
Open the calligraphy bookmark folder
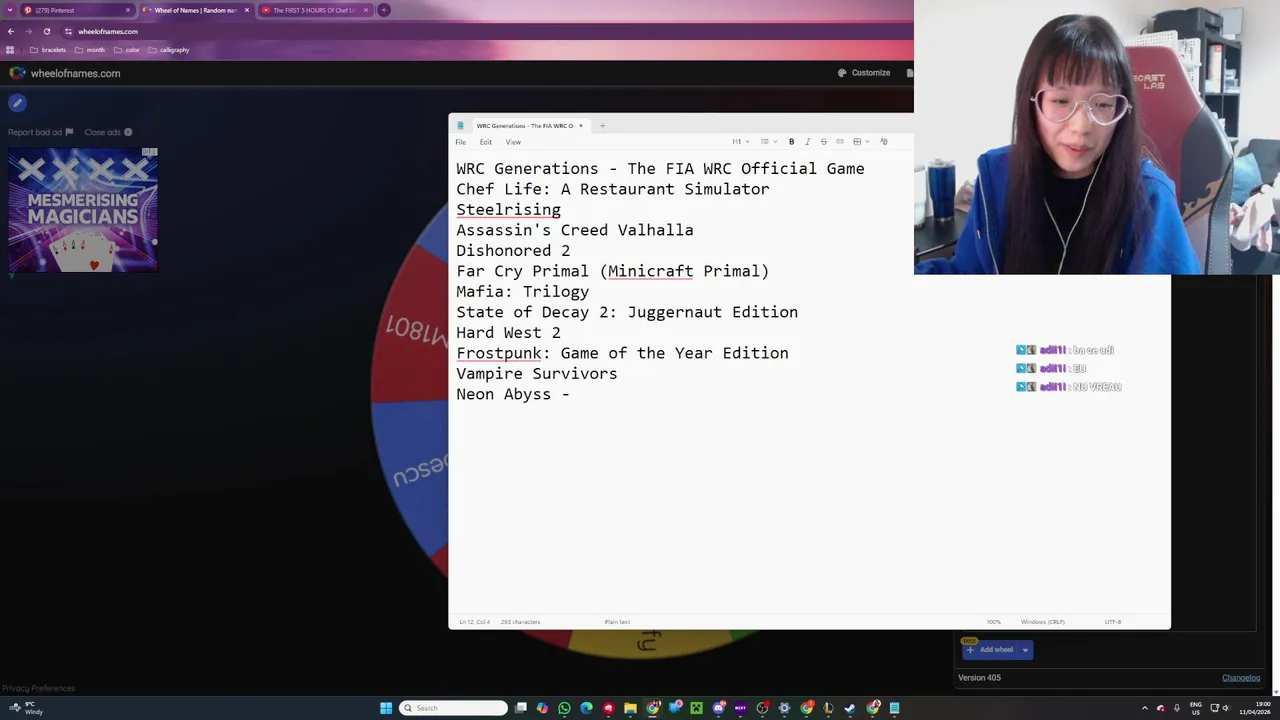[168, 50]
